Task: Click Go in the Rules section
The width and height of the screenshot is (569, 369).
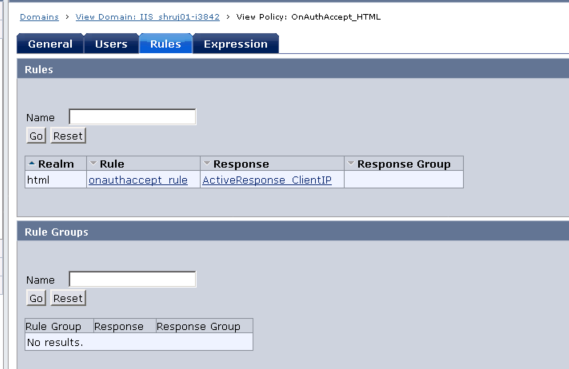Action: [x=36, y=136]
